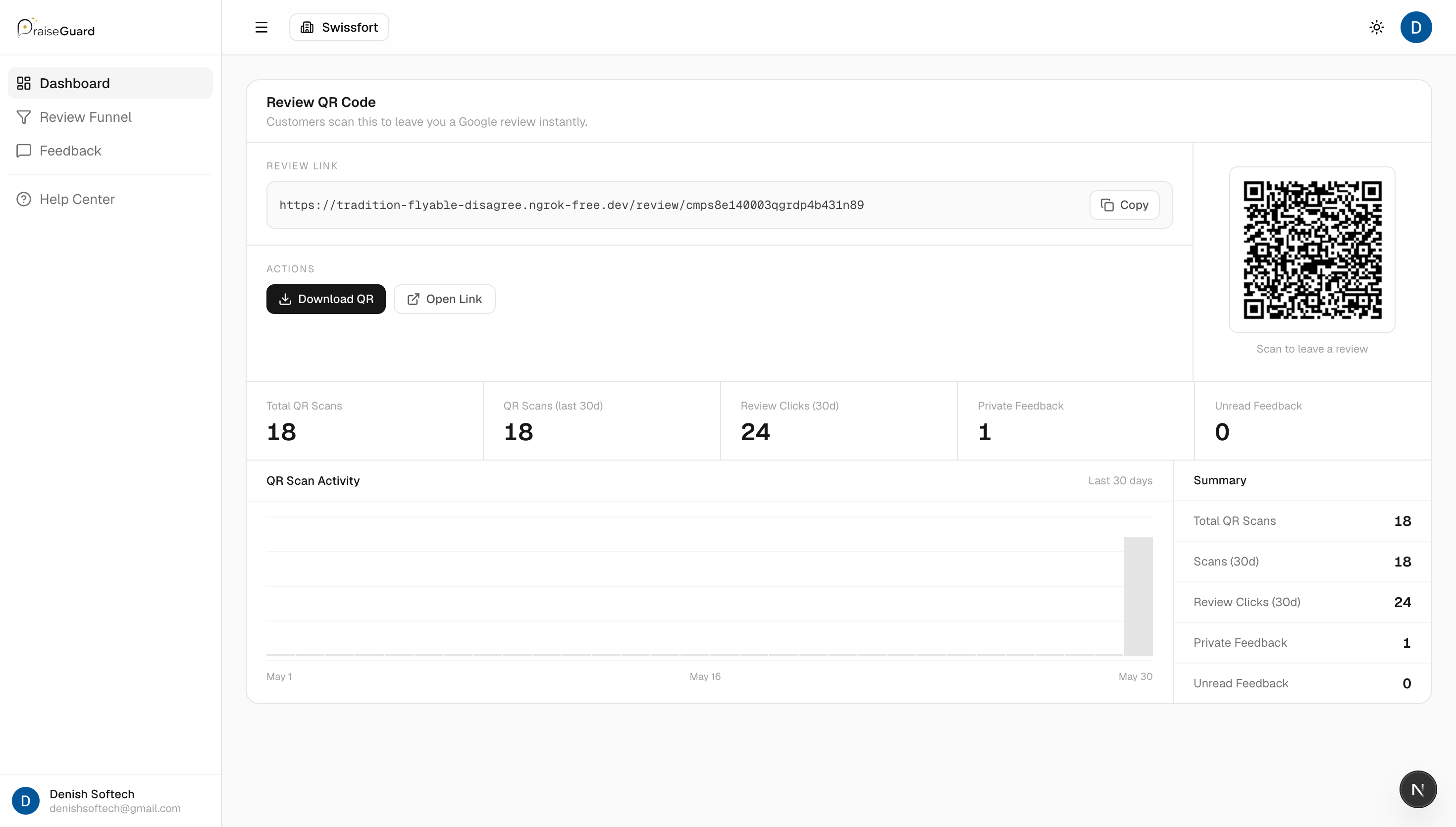This screenshot has height=827, width=1456.
Task: Select the review link URL field
Action: pyautogui.click(x=720, y=205)
